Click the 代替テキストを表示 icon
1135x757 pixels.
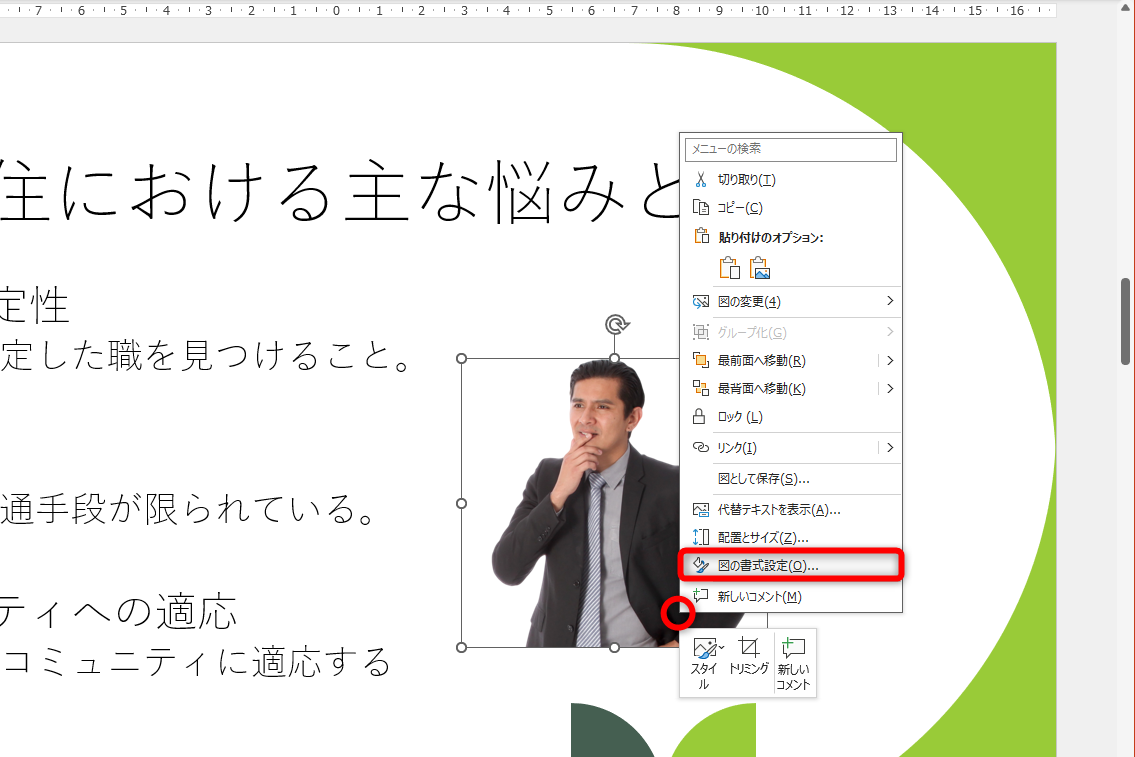click(700, 509)
